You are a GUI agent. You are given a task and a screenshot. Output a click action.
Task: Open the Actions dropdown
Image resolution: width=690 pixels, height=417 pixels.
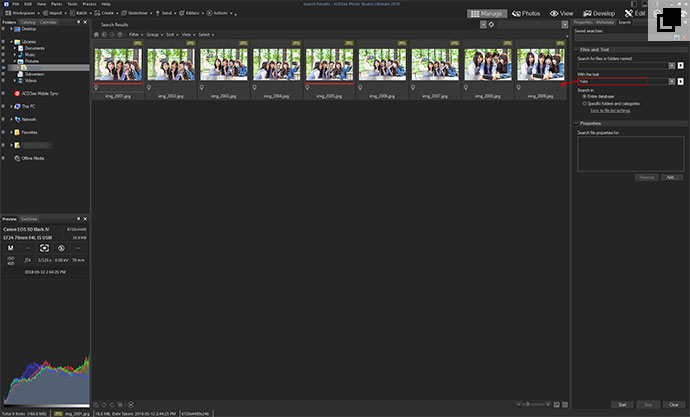220,13
